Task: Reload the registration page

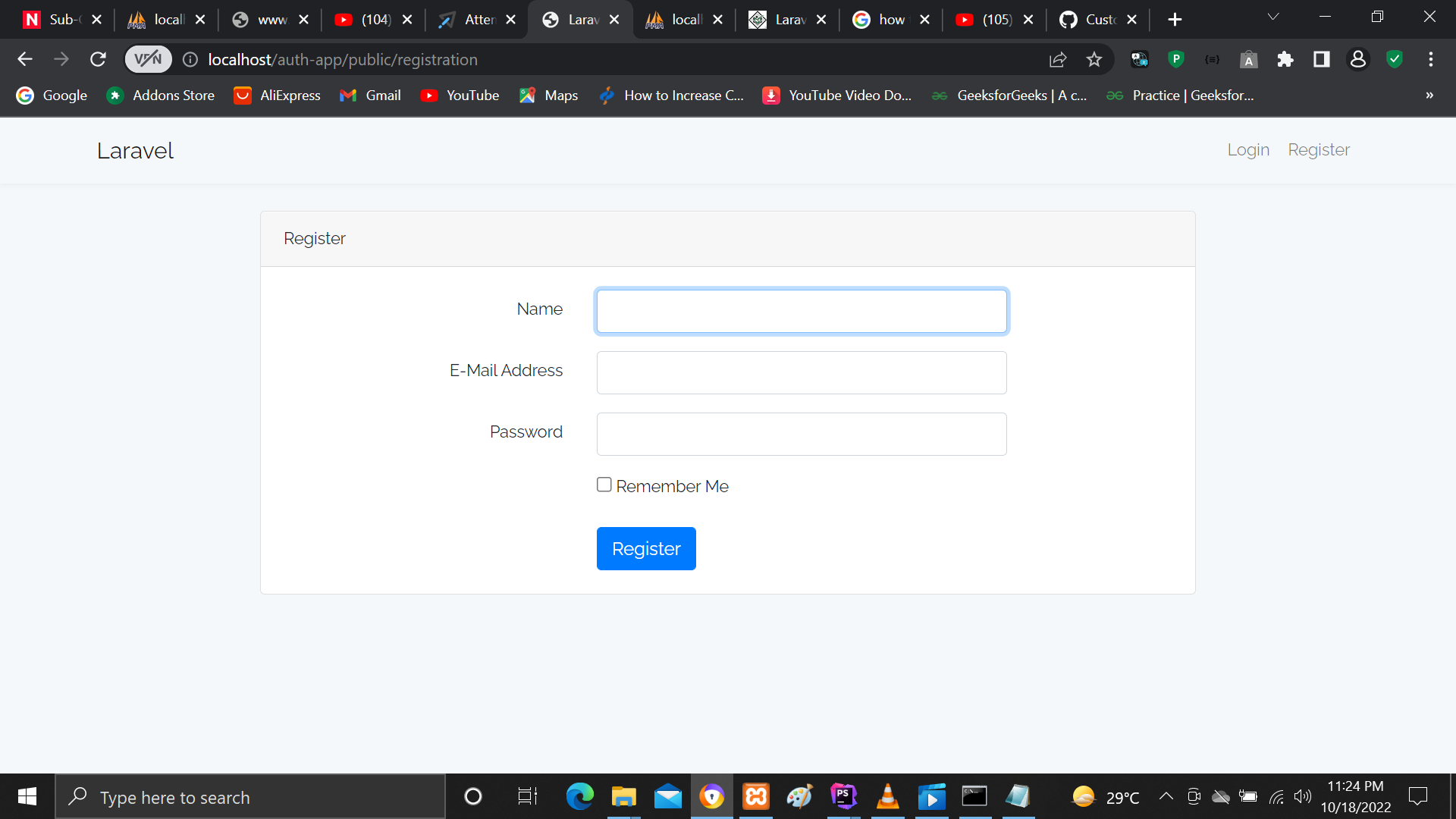Action: [98, 59]
